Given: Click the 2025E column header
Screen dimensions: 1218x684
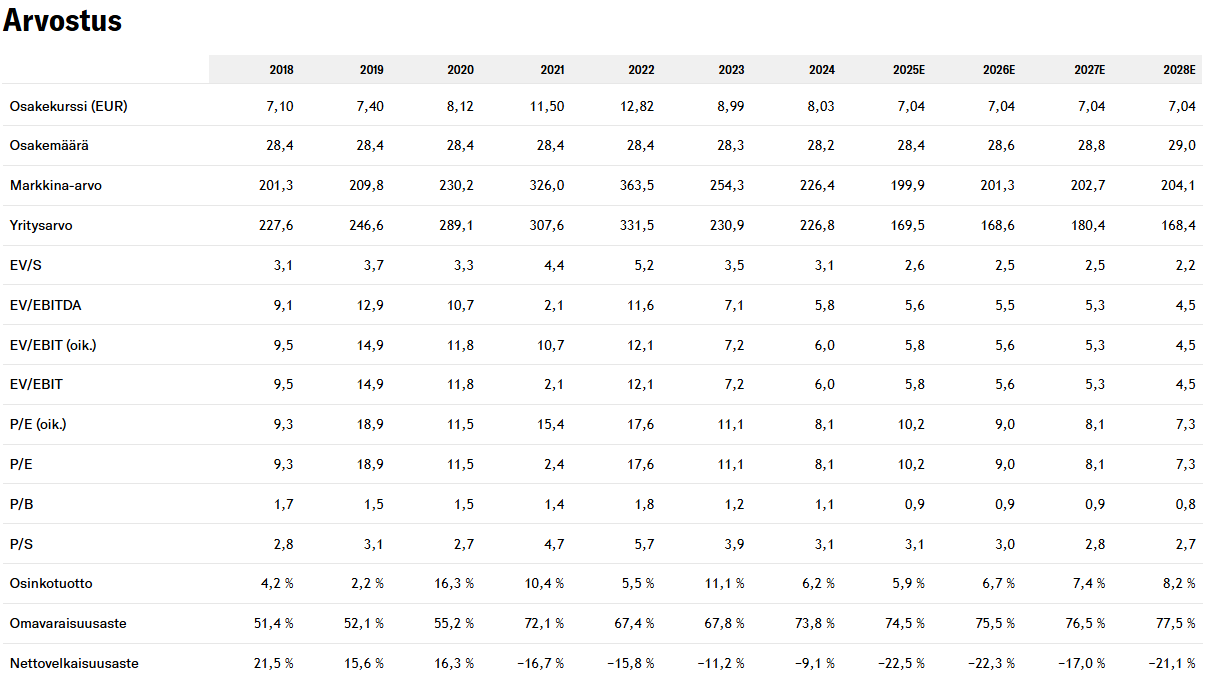Looking at the screenshot, I should point(908,70).
